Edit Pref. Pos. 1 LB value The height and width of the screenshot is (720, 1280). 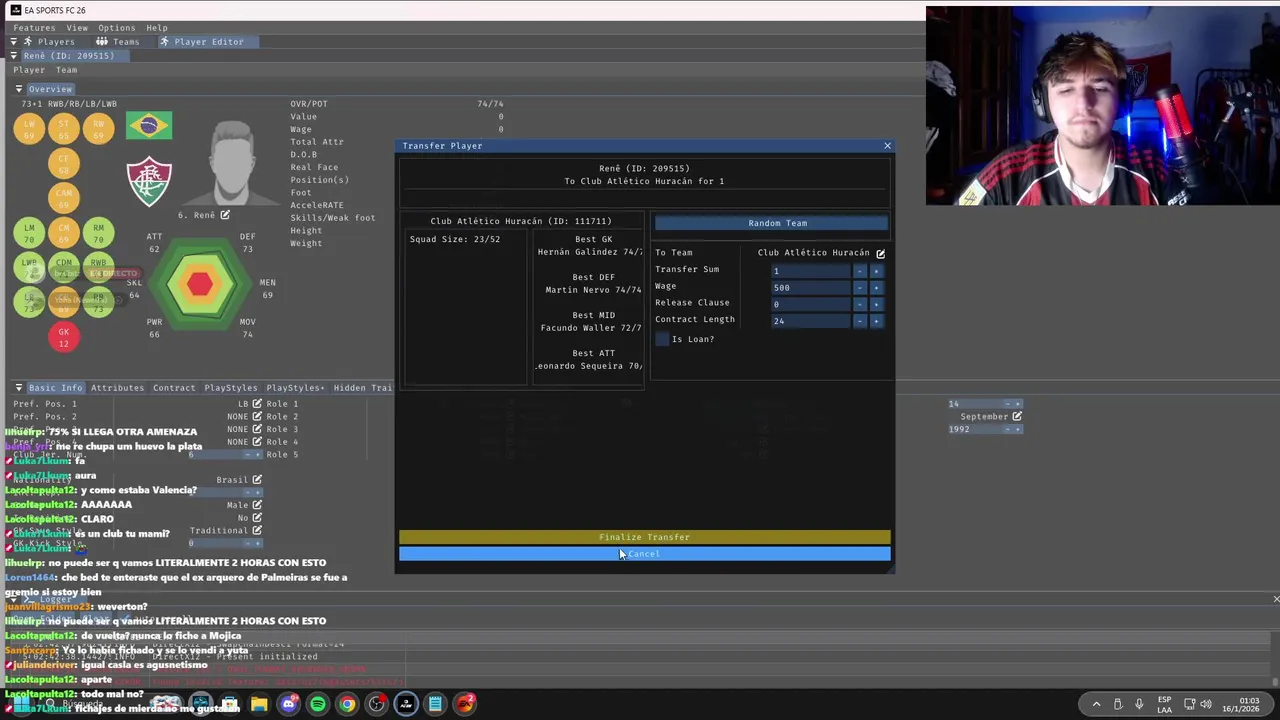click(257, 404)
